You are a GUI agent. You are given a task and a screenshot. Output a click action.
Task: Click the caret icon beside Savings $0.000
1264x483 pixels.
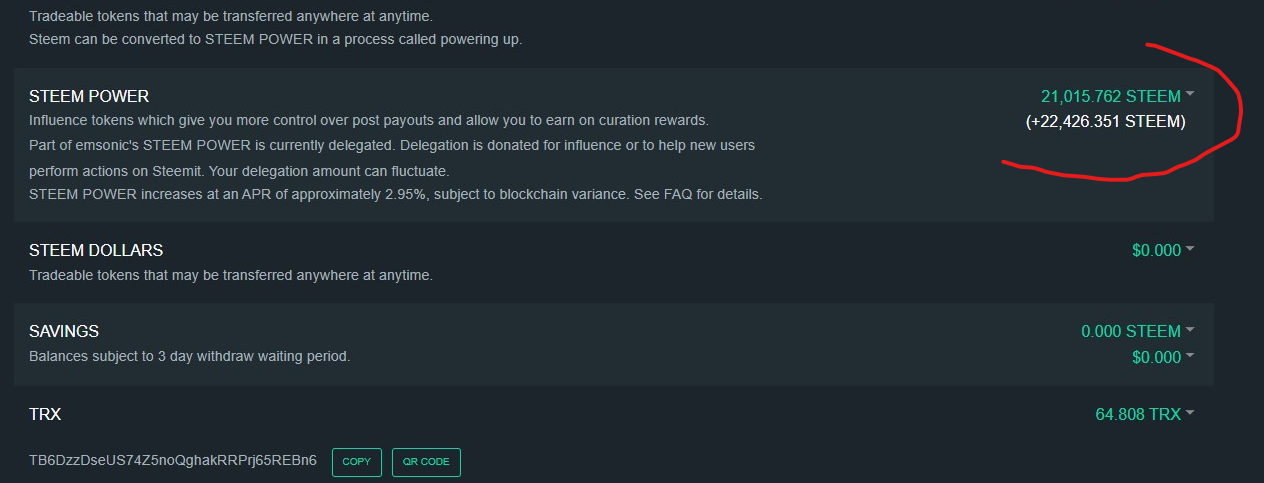[1190, 355]
